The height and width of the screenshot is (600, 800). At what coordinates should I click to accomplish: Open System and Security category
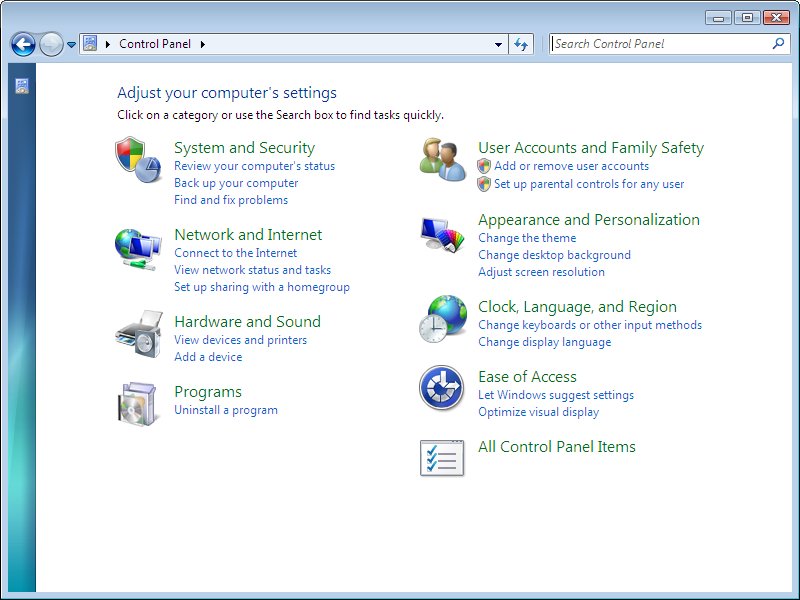click(x=244, y=147)
